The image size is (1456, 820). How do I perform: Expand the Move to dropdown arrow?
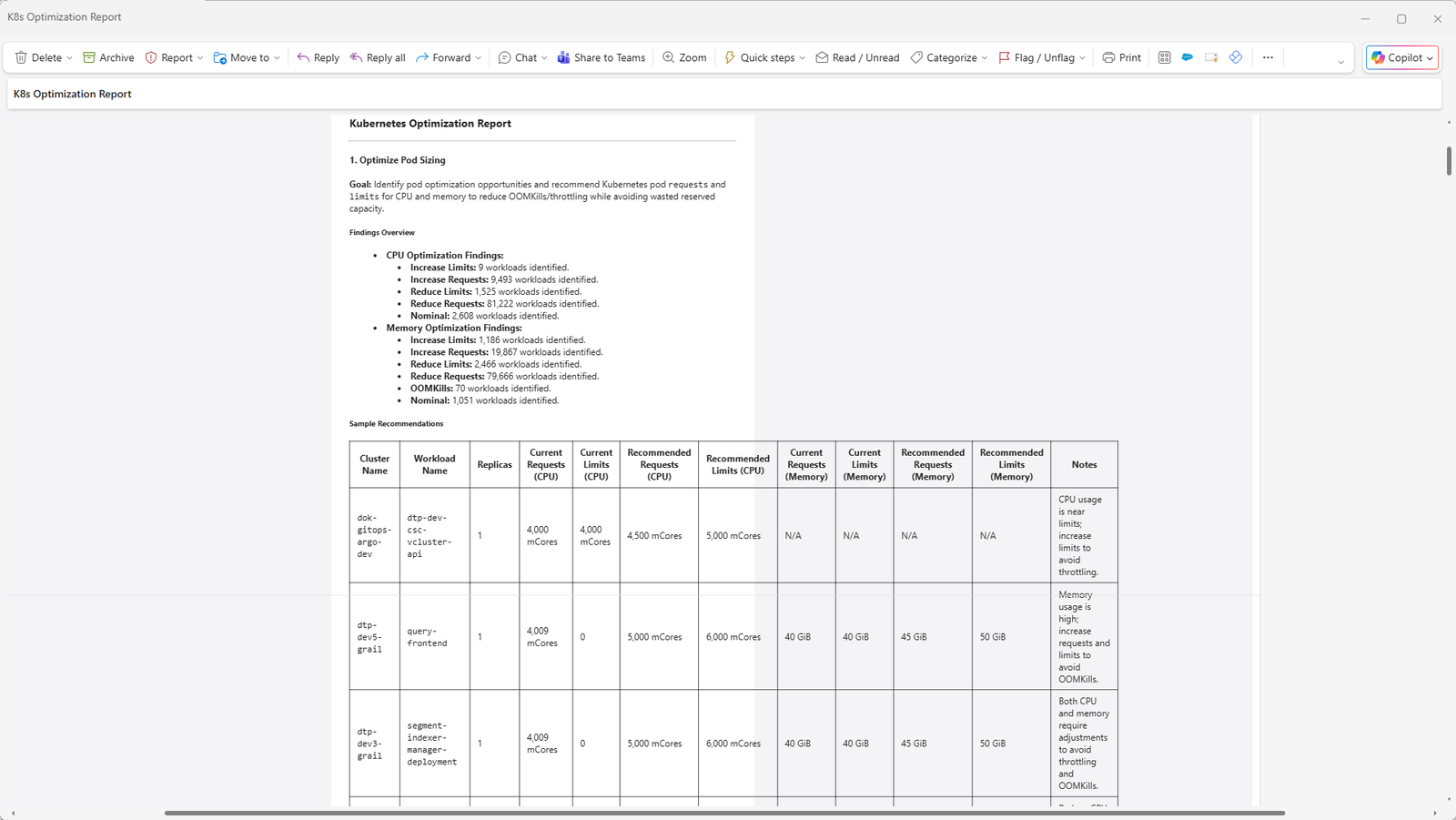pos(277,58)
